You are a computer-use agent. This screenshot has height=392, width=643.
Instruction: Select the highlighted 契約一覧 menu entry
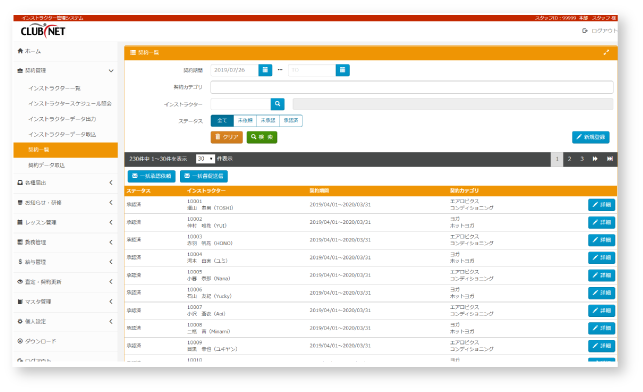pos(66,150)
